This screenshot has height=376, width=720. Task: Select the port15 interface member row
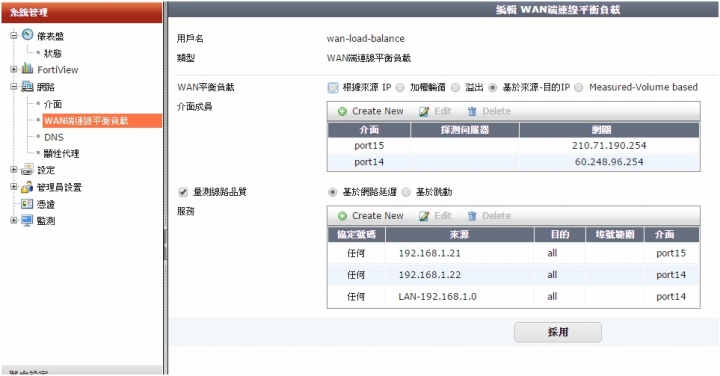513,146
